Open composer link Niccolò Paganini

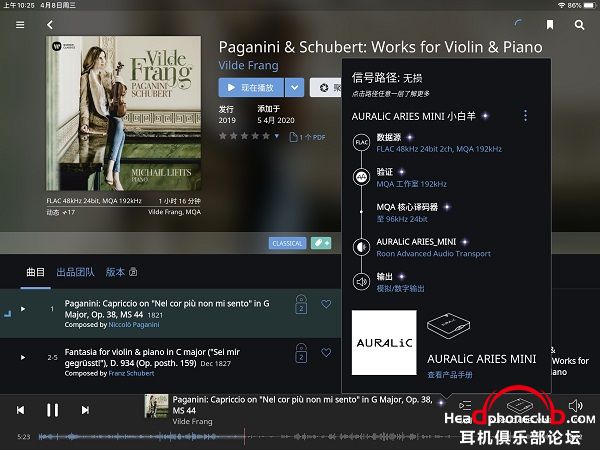pyautogui.click(x=134, y=324)
